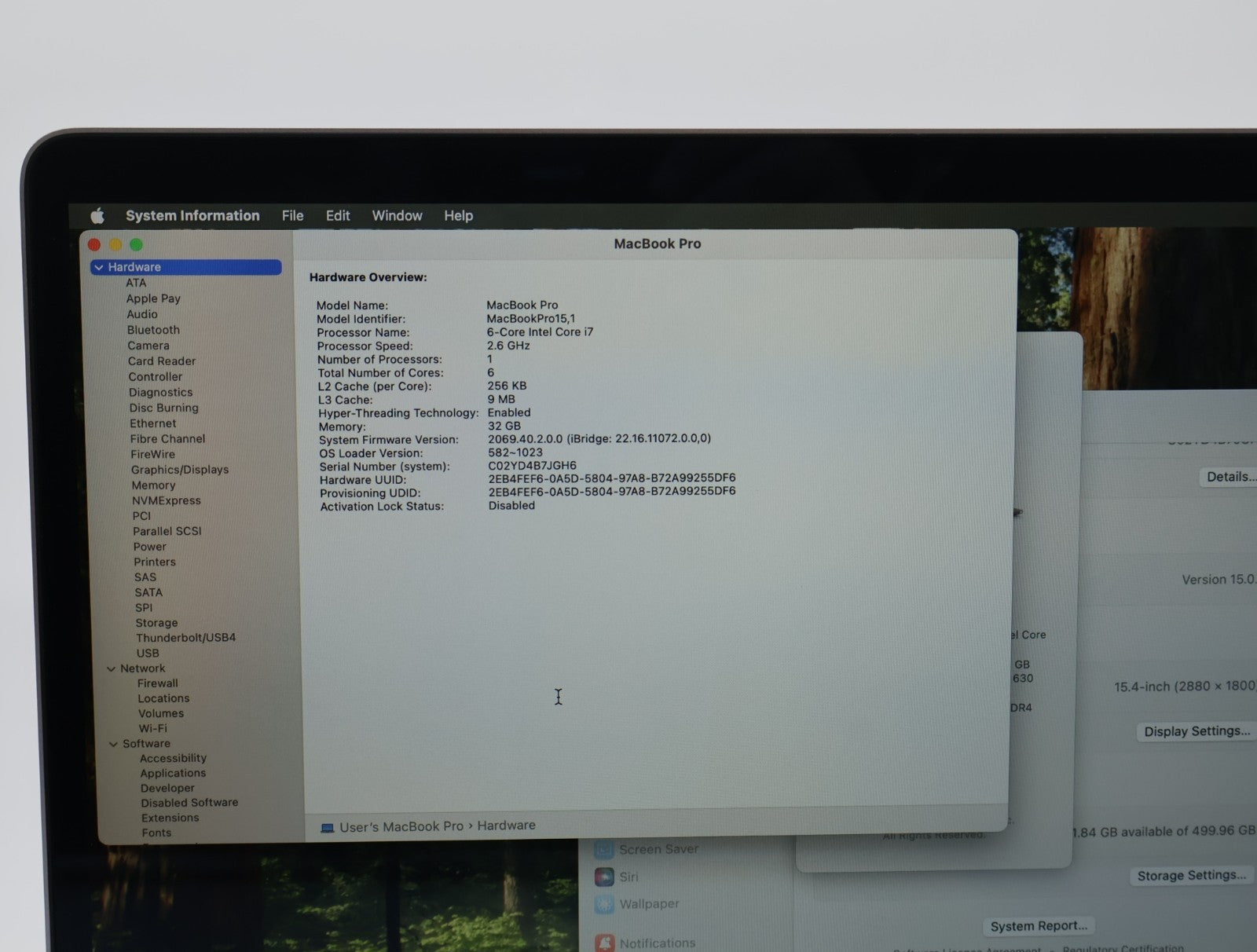Collapse the Software section chevron
Image resolution: width=1257 pixels, height=952 pixels.
click(x=113, y=744)
